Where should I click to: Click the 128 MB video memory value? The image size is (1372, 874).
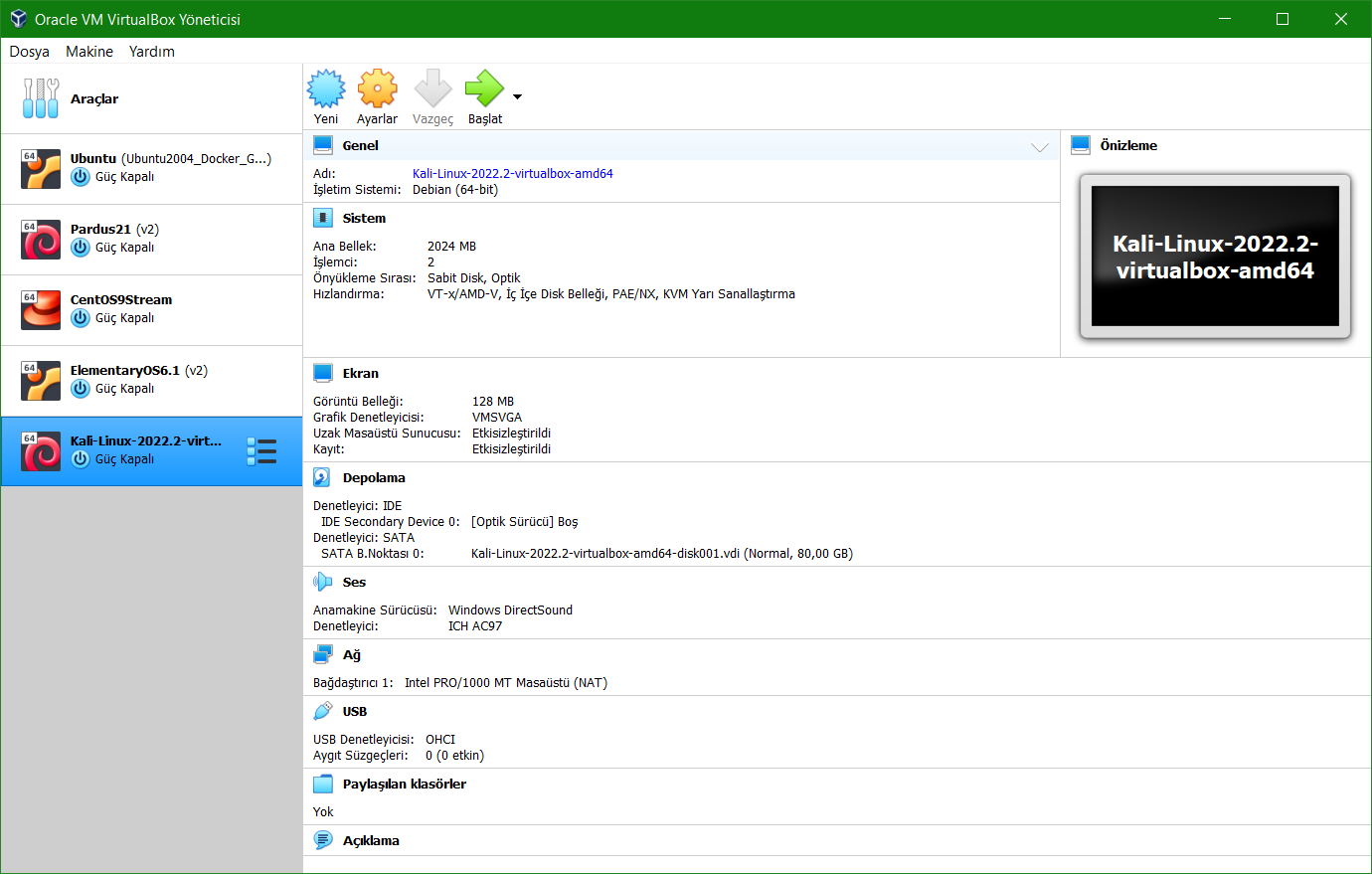493,401
